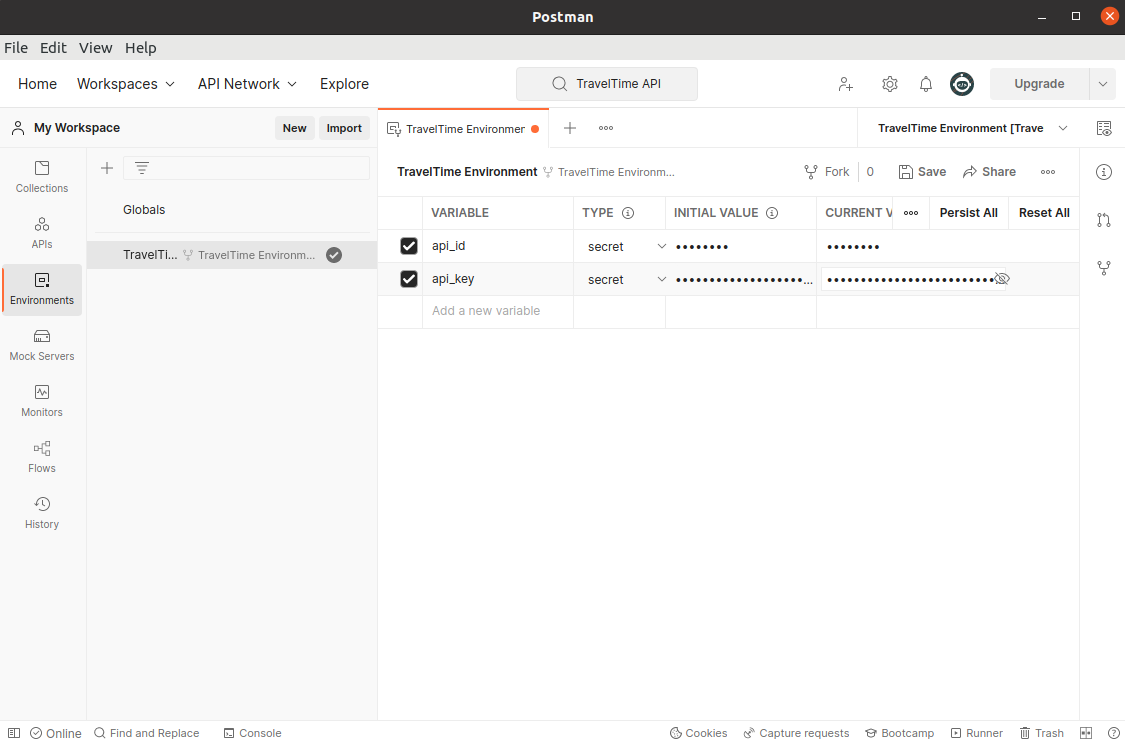Open the Postman Console
Viewport: 1125px width, 745px height.
coord(252,732)
